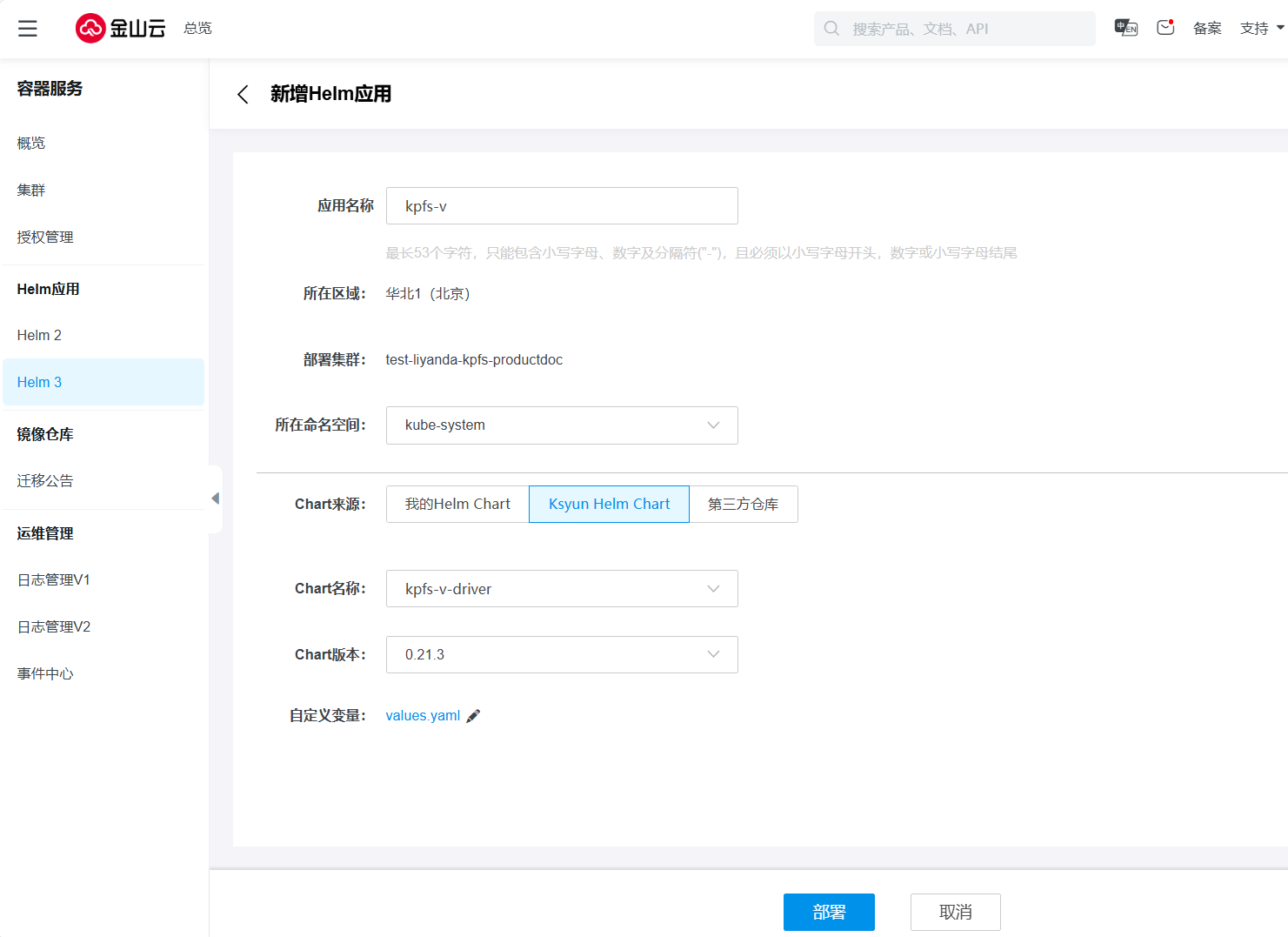Click the pencil icon next to values.yaml
Screen dimensions: 1288x937
(x=473, y=716)
